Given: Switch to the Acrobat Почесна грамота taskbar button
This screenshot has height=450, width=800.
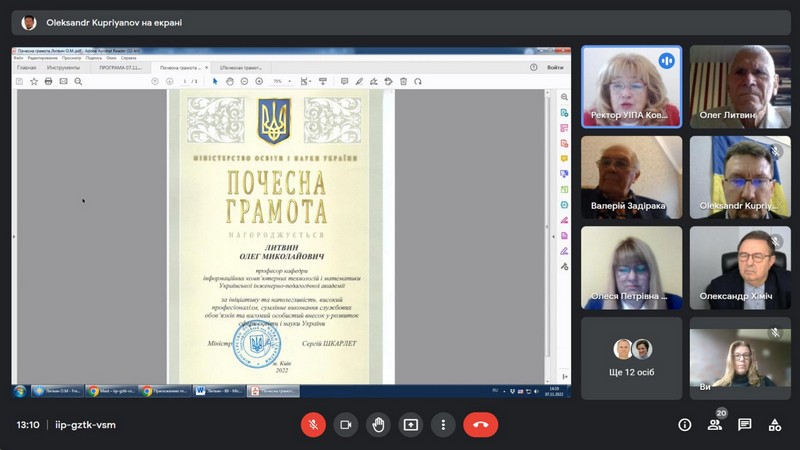Looking at the screenshot, I should pyautogui.click(x=273, y=391).
